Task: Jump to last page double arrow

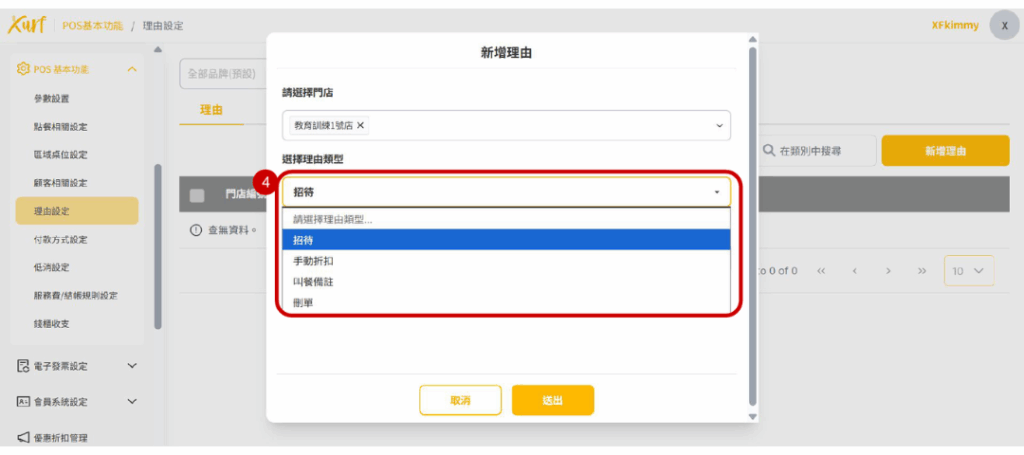Action: point(921,271)
